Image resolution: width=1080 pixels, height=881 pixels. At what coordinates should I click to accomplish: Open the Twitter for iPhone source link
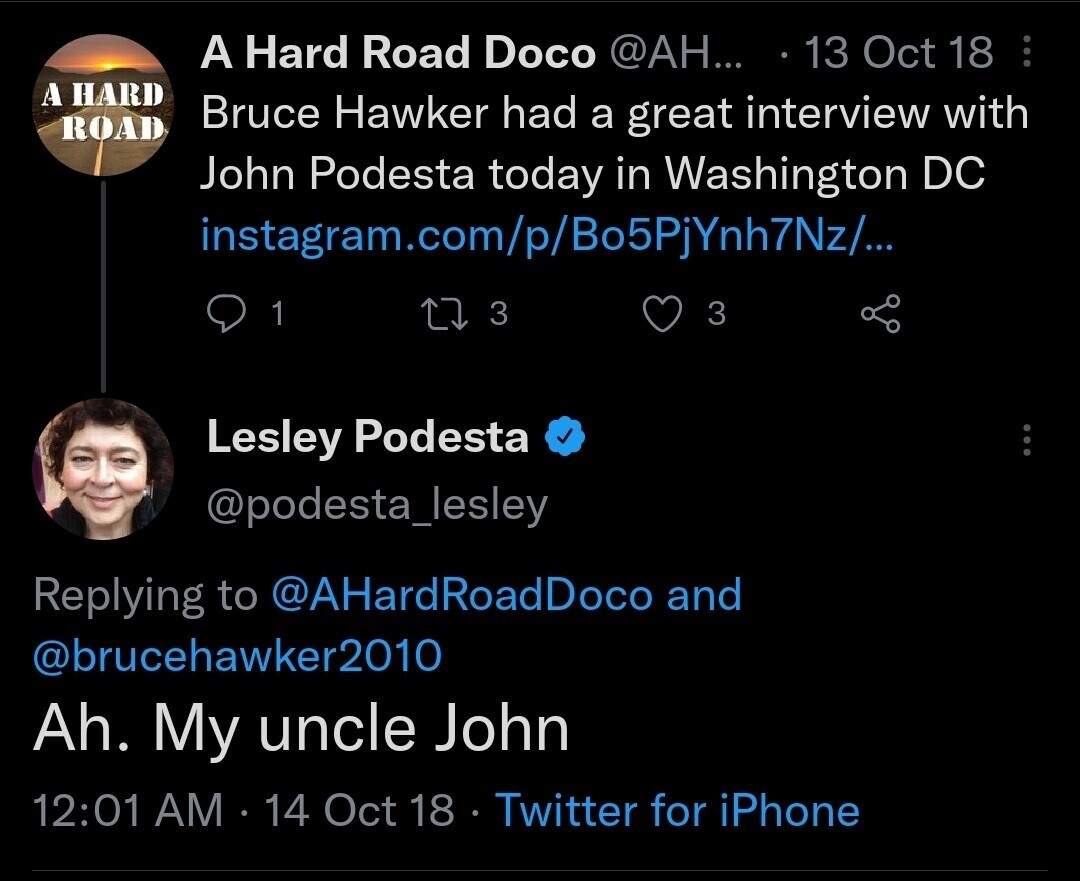[678, 809]
